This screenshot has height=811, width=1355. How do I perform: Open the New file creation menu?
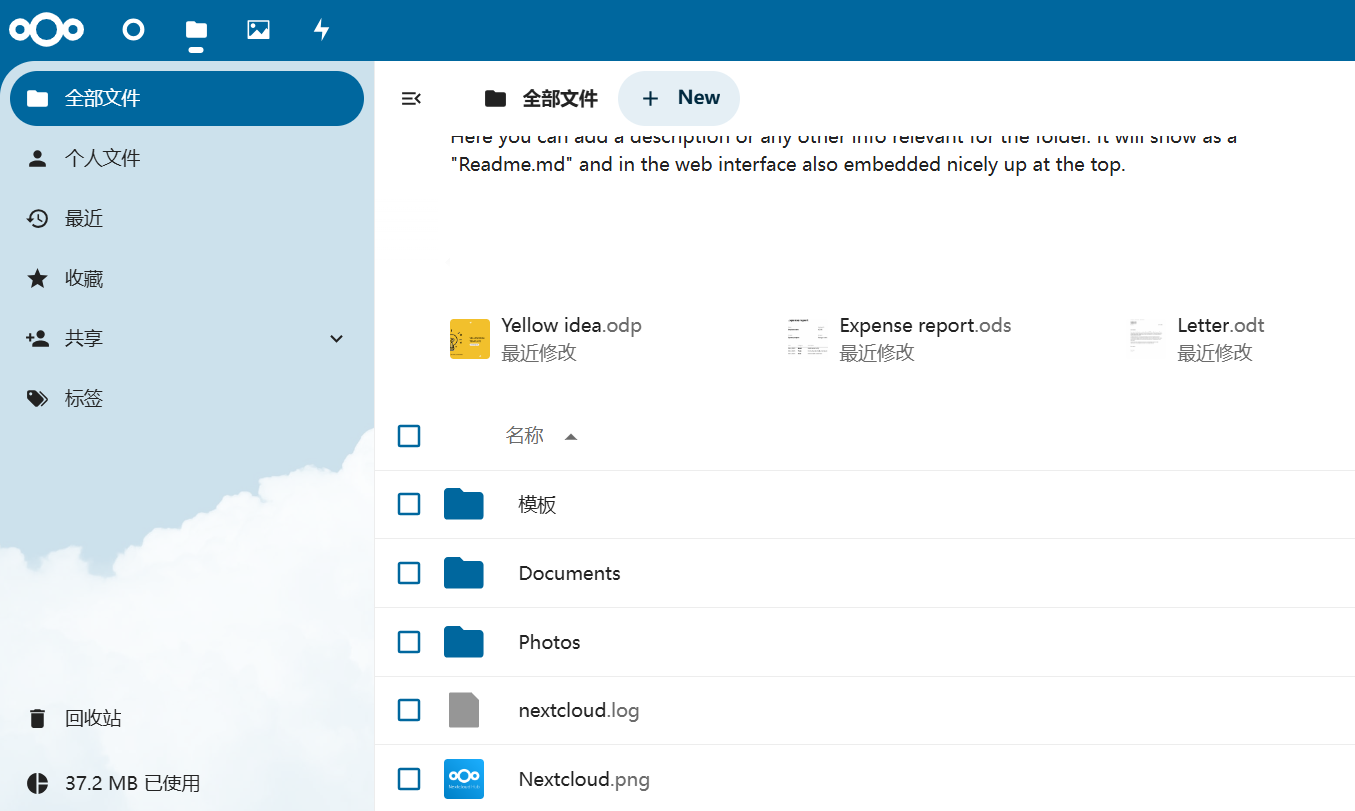[x=679, y=98]
